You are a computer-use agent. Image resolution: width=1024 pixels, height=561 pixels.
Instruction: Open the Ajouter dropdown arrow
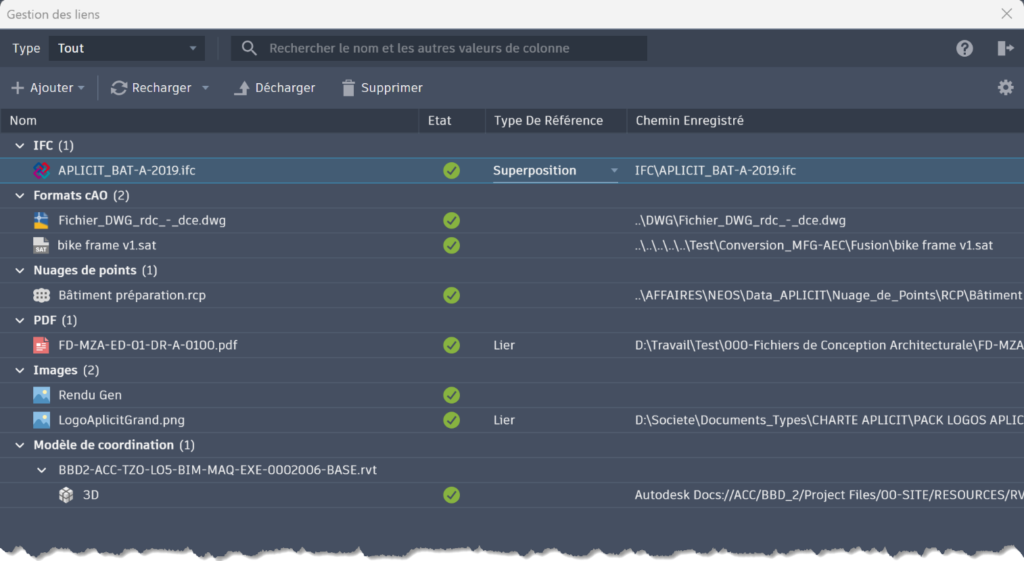pos(81,88)
